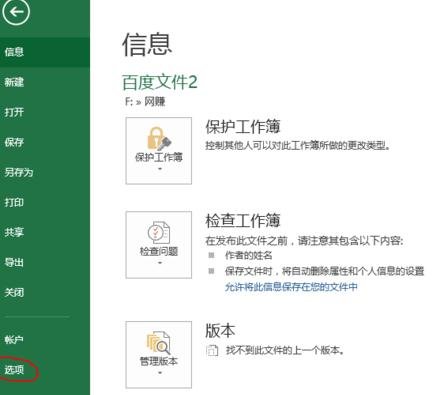This screenshot has height=395, width=437.
Task: Click the file path F: » 网赚
Action: (145, 101)
